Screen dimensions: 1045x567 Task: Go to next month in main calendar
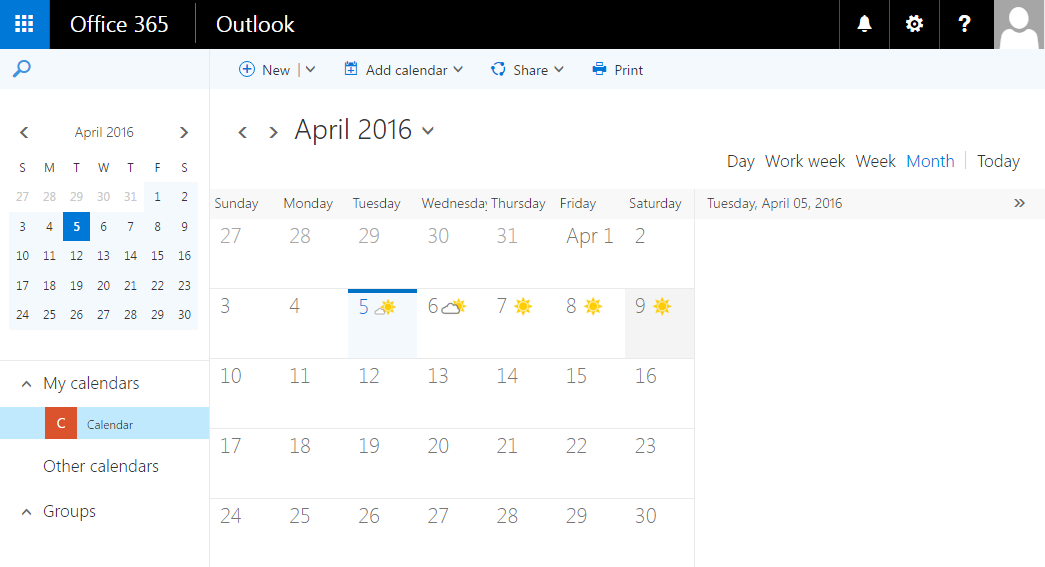pos(273,133)
